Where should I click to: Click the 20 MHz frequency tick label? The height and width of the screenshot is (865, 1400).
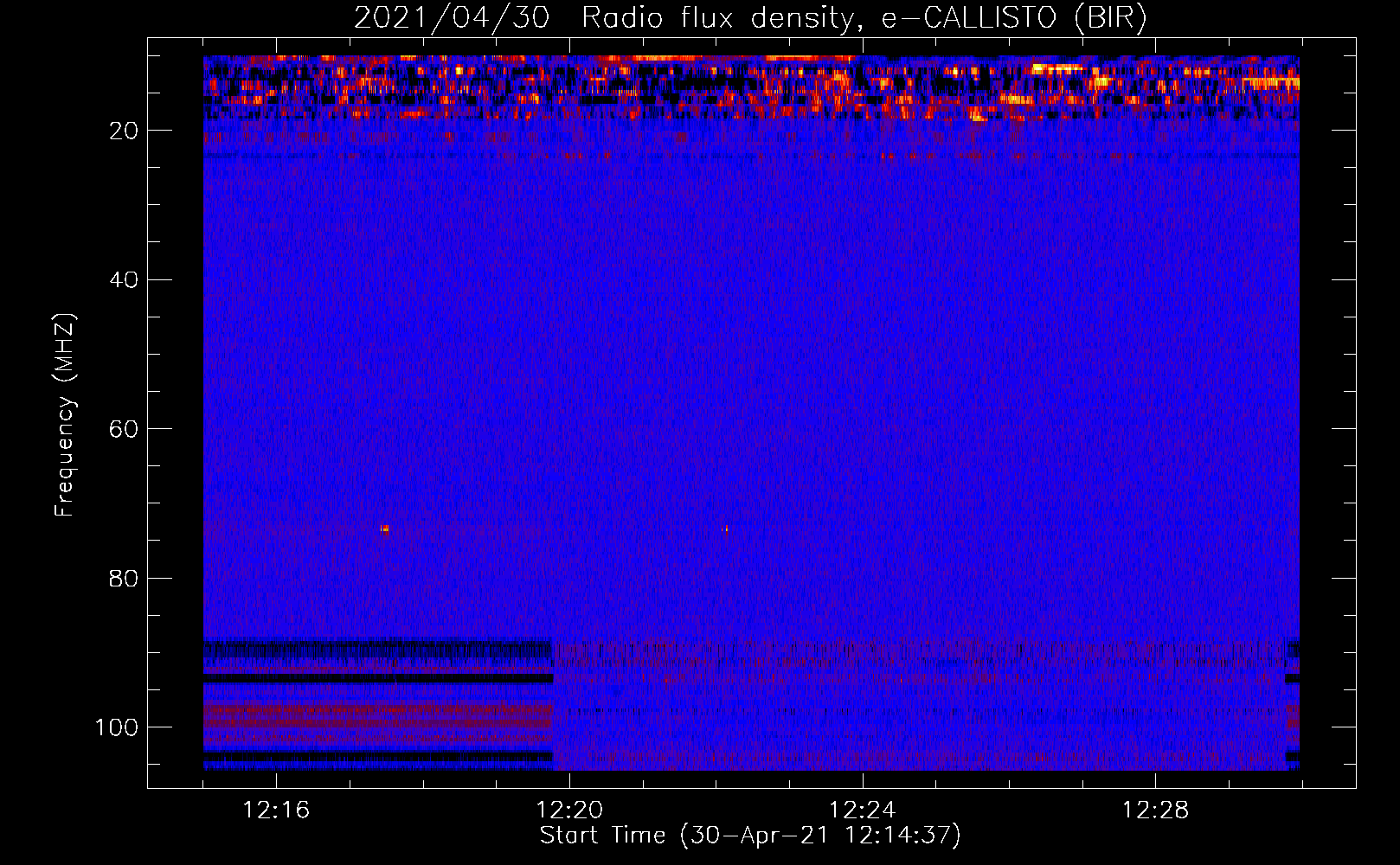pyautogui.click(x=125, y=131)
